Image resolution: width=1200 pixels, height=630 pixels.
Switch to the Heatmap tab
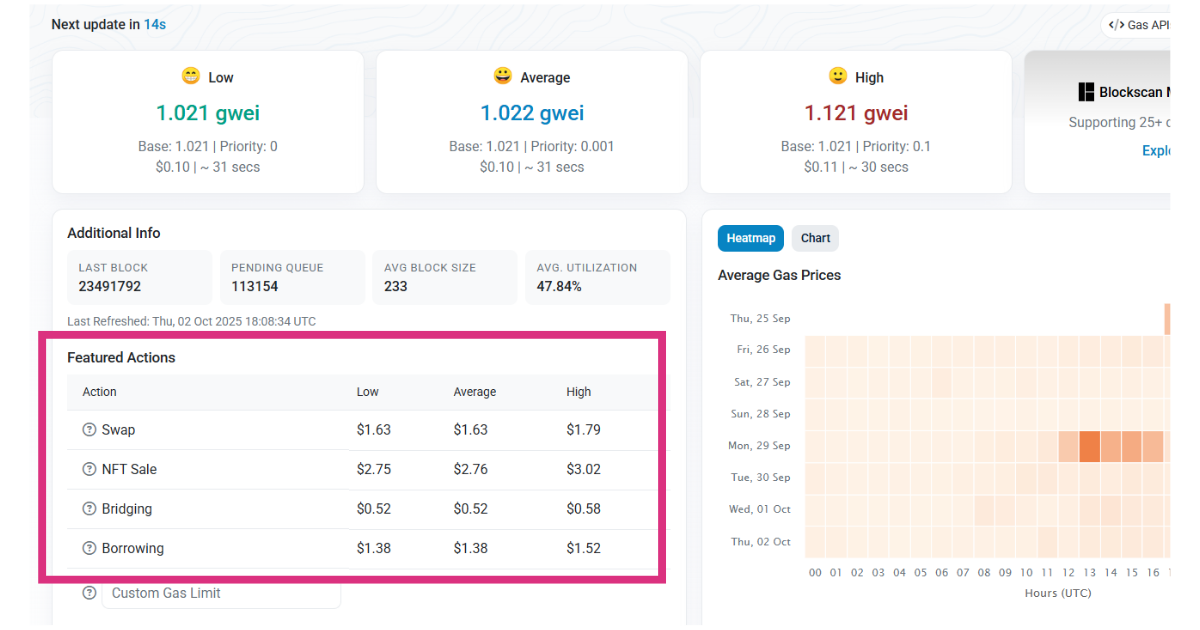(750, 238)
